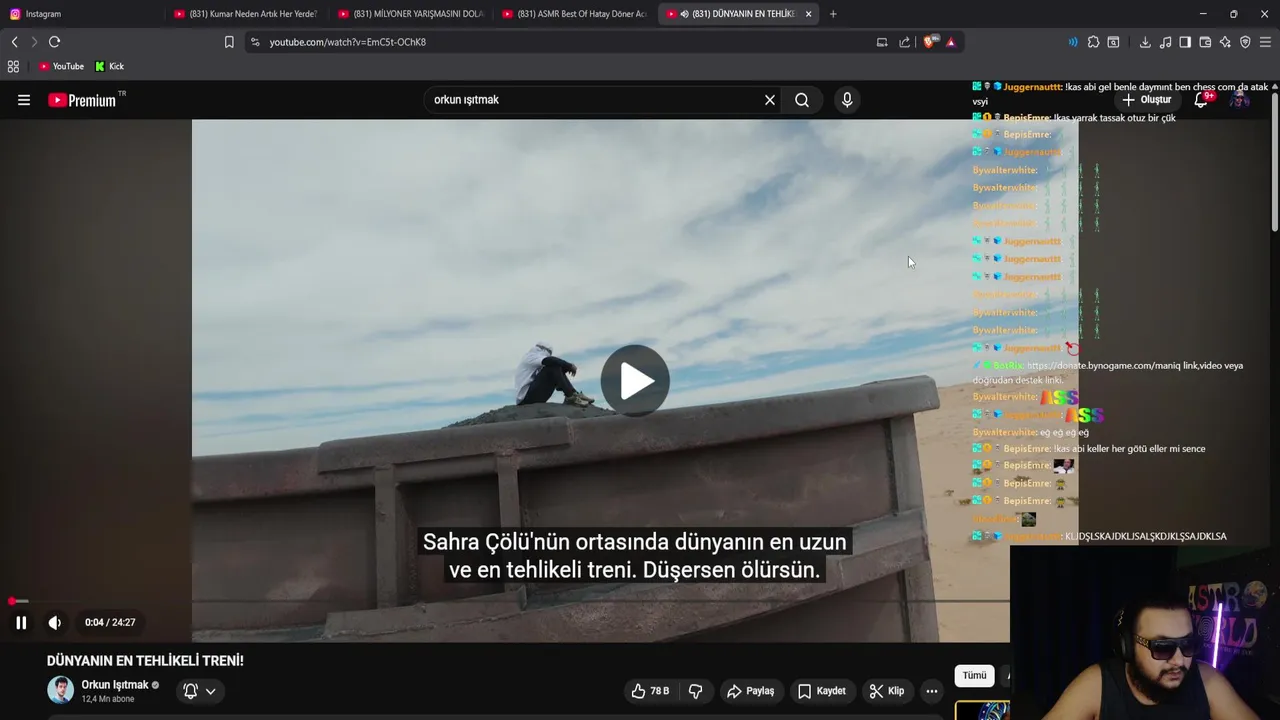Close the 'DÜNYANIN EN TEHLİKE' tab
The width and height of the screenshot is (1280, 720).
click(x=808, y=14)
